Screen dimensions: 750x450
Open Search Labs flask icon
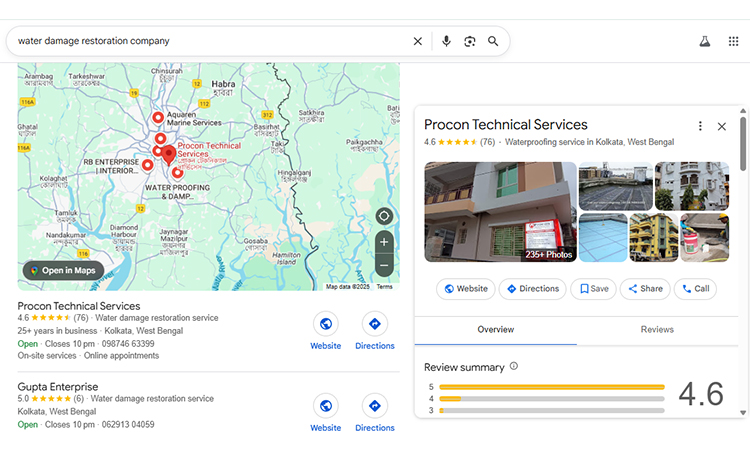(x=705, y=41)
